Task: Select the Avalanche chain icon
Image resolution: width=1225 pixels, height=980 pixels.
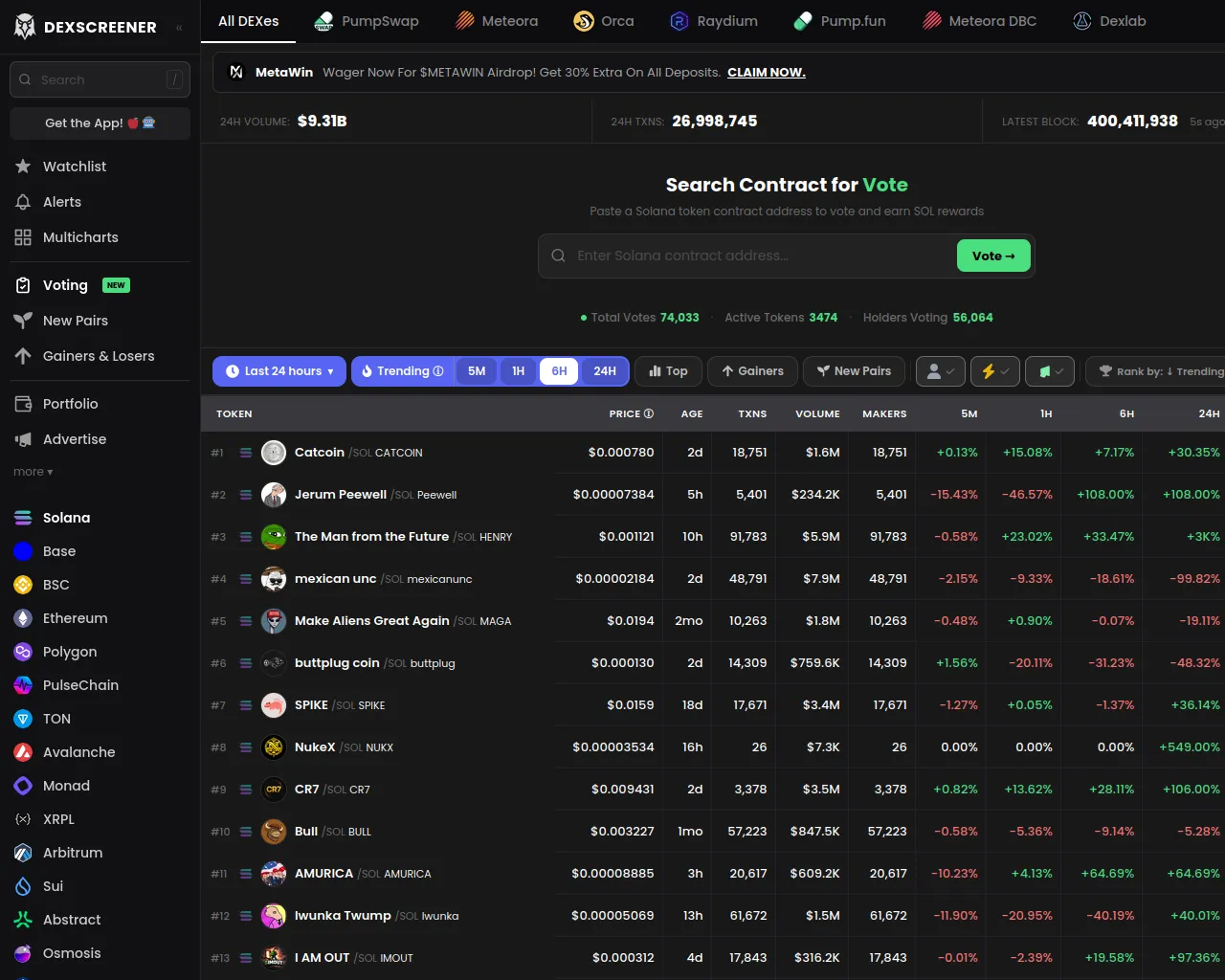Action: pyautogui.click(x=23, y=752)
